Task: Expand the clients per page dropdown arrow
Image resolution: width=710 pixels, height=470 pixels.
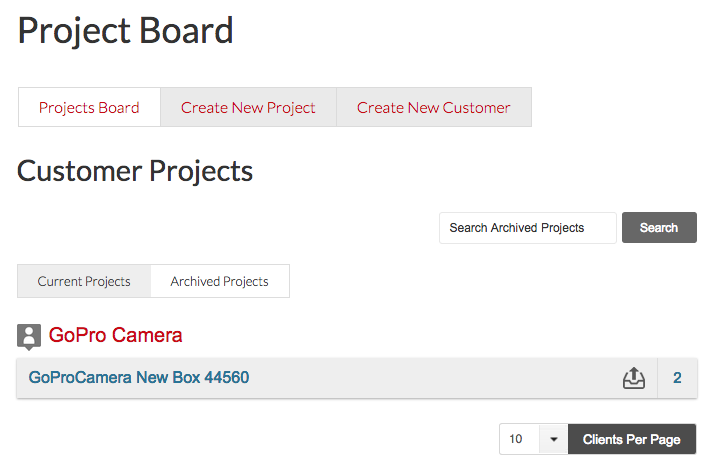Action: pyautogui.click(x=553, y=439)
